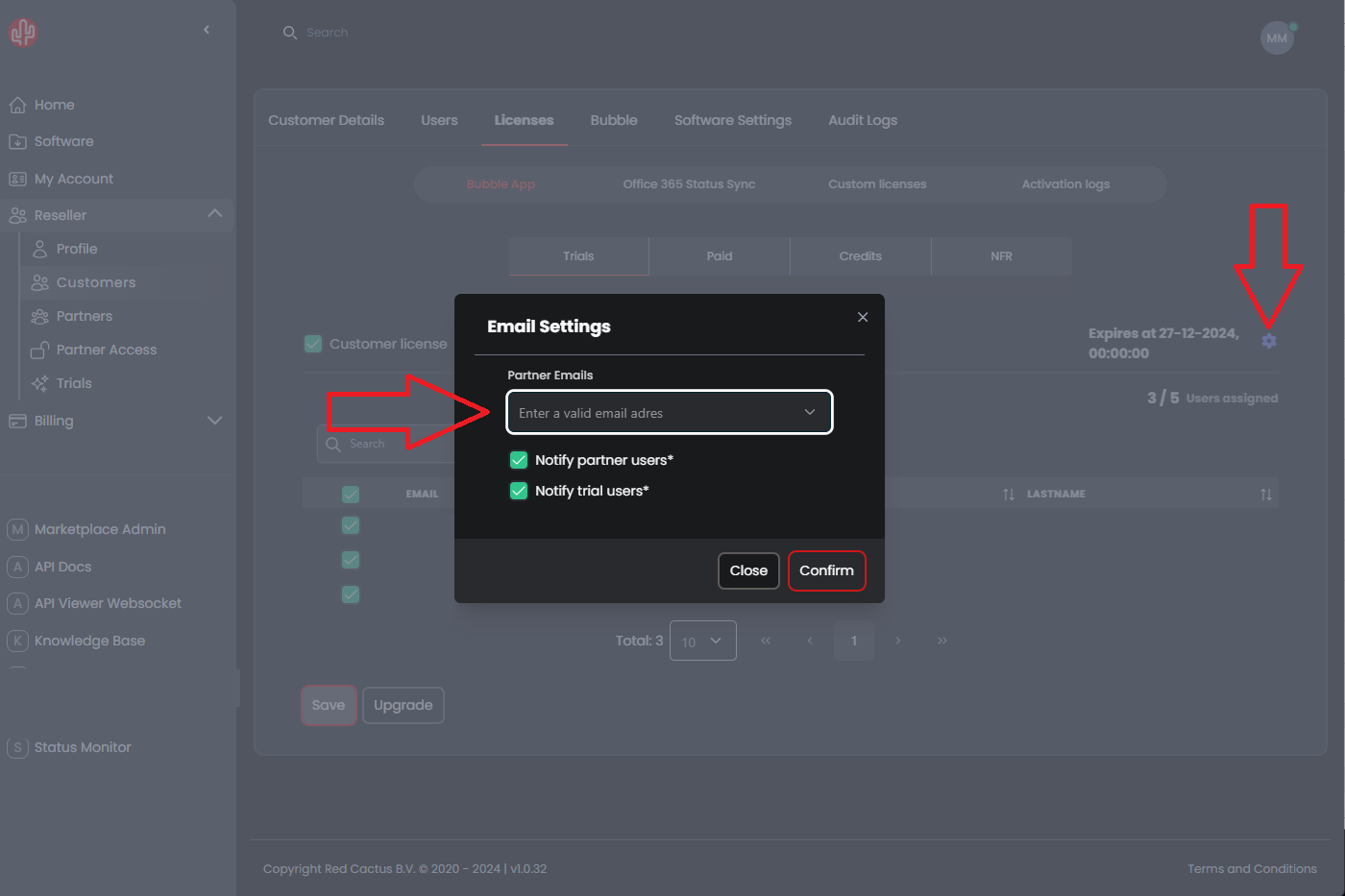Open the Partner Emails dropdown
1345x896 pixels.
click(x=669, y=413)
